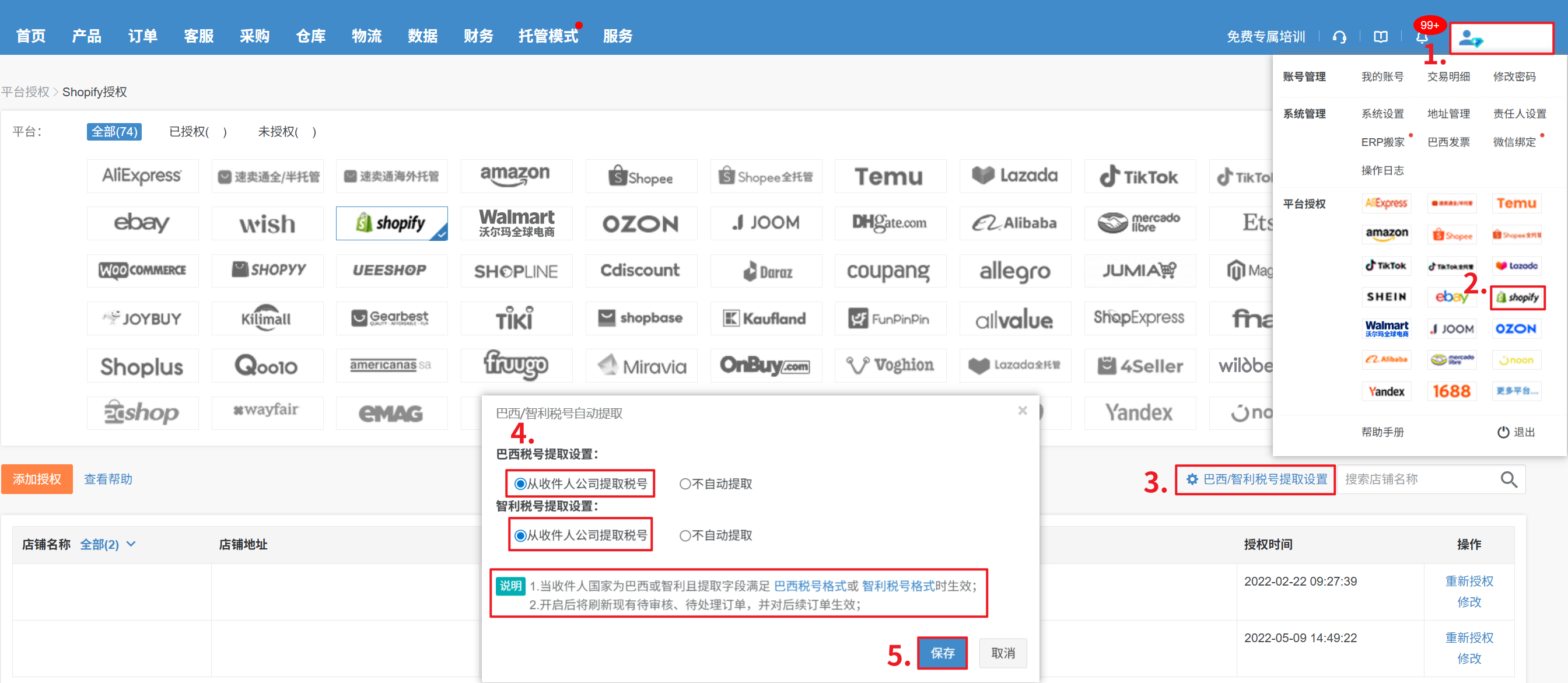Viewport: 1568px width, 683px height.
Task: Click the search magnifier icon
Action: [1508, 479]
